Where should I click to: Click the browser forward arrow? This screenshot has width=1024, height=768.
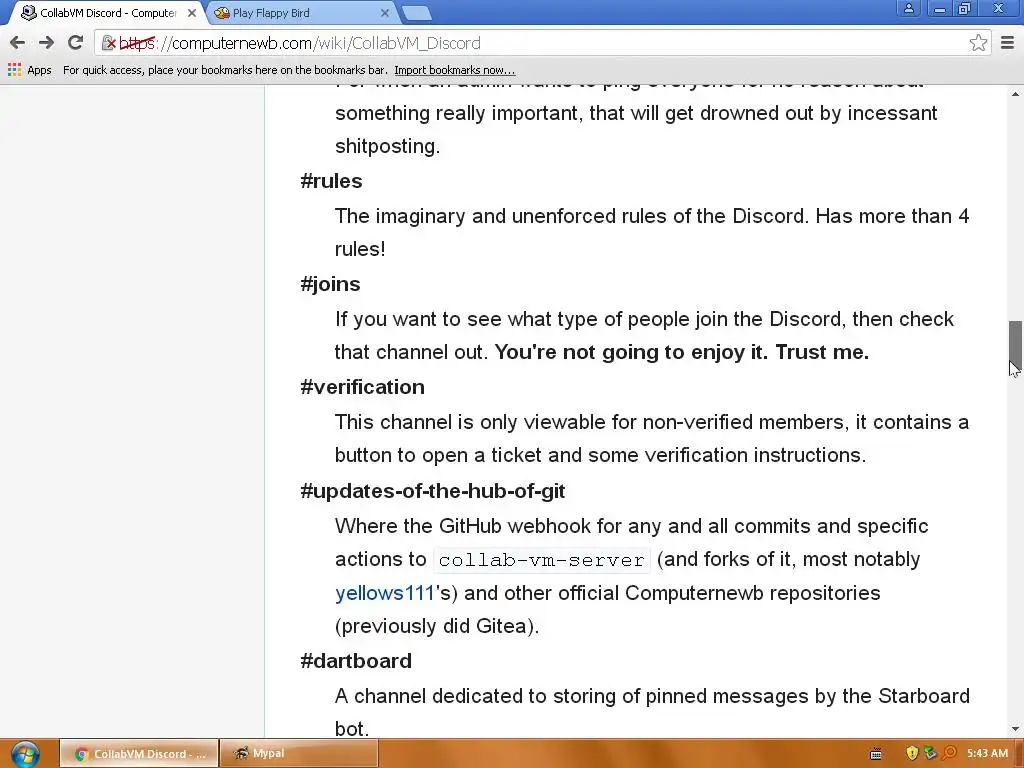(x=46, y=43)
